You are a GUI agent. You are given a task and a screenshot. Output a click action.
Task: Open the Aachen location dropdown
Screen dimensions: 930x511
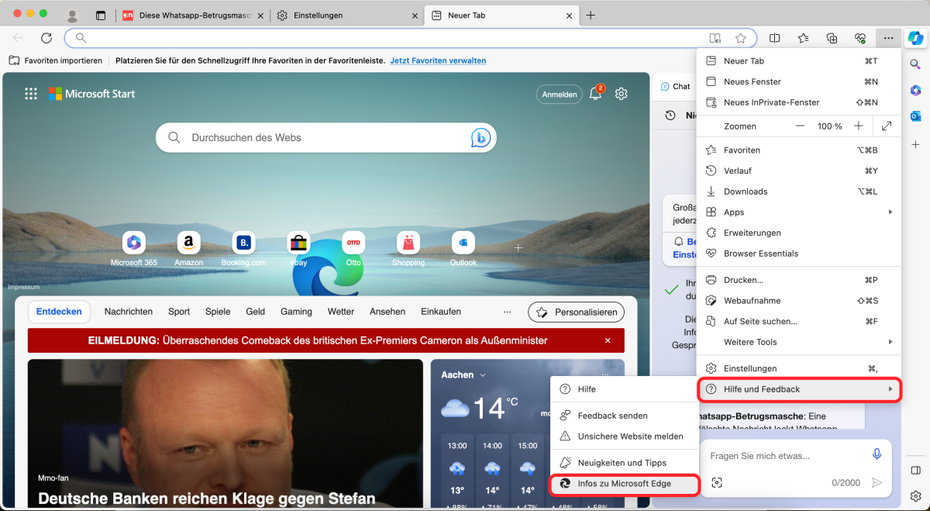coord(463,375)
